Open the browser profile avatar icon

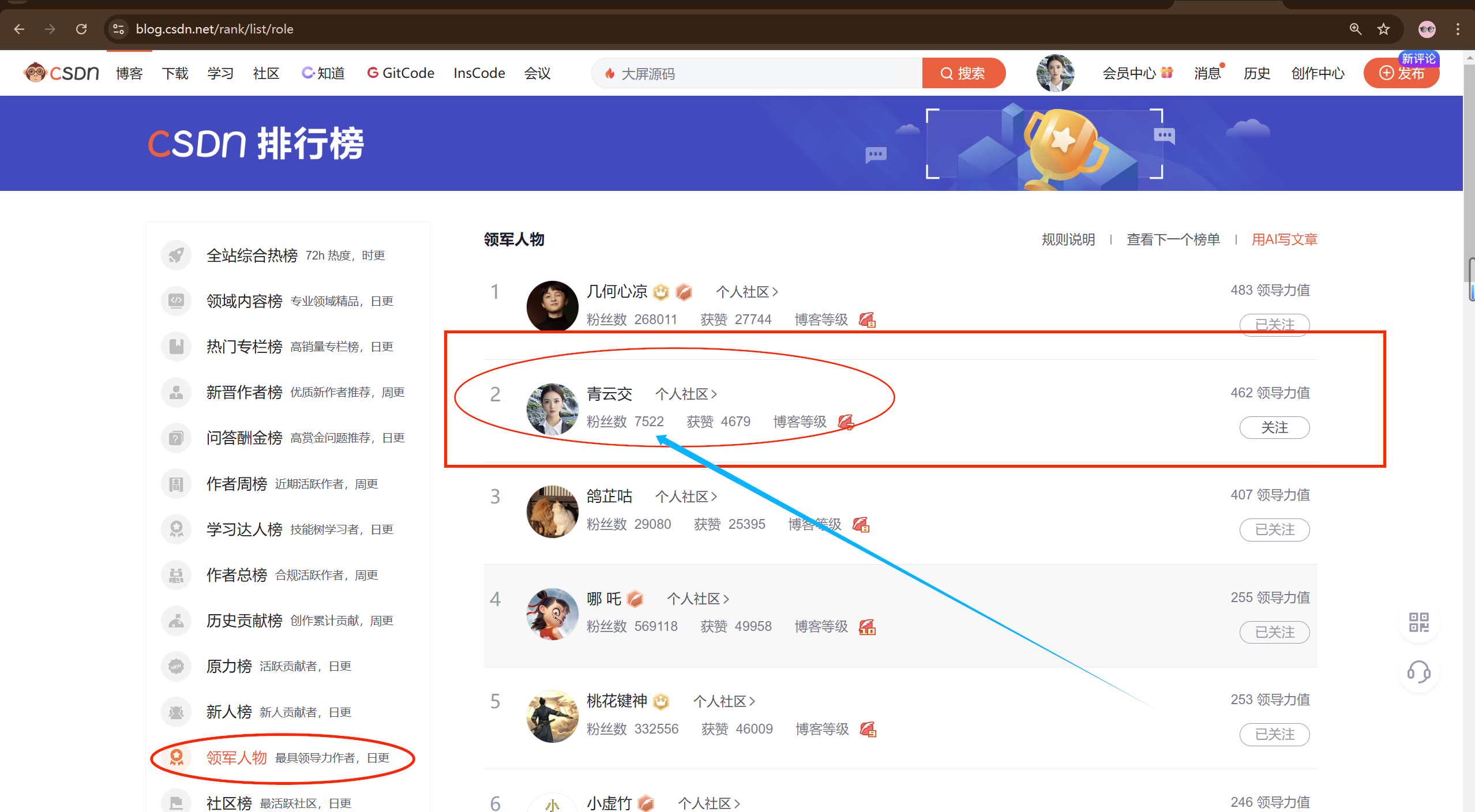[x=1427, y=29]
